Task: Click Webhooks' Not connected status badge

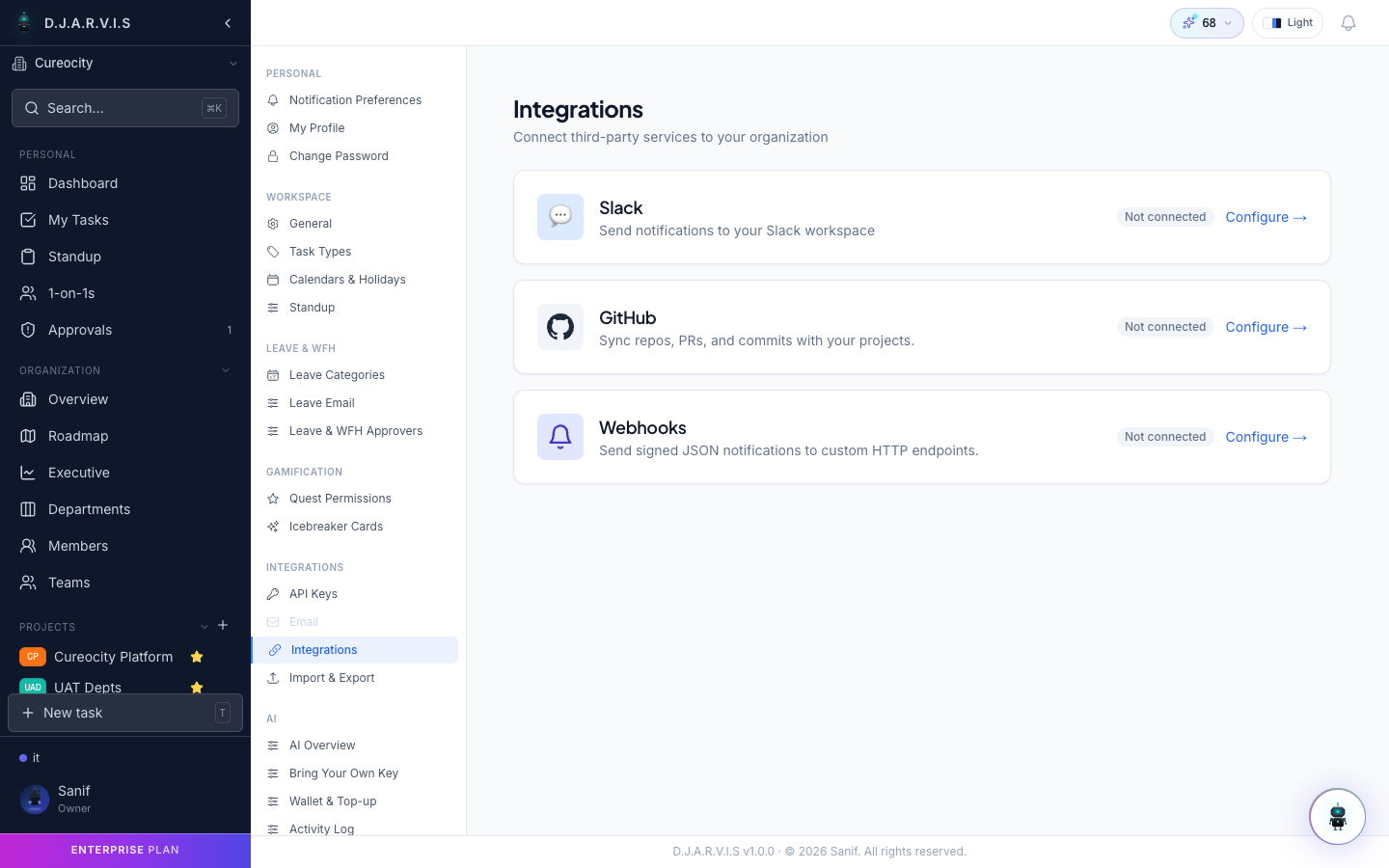Action: pyautogui.click(x=1165, y=437)
